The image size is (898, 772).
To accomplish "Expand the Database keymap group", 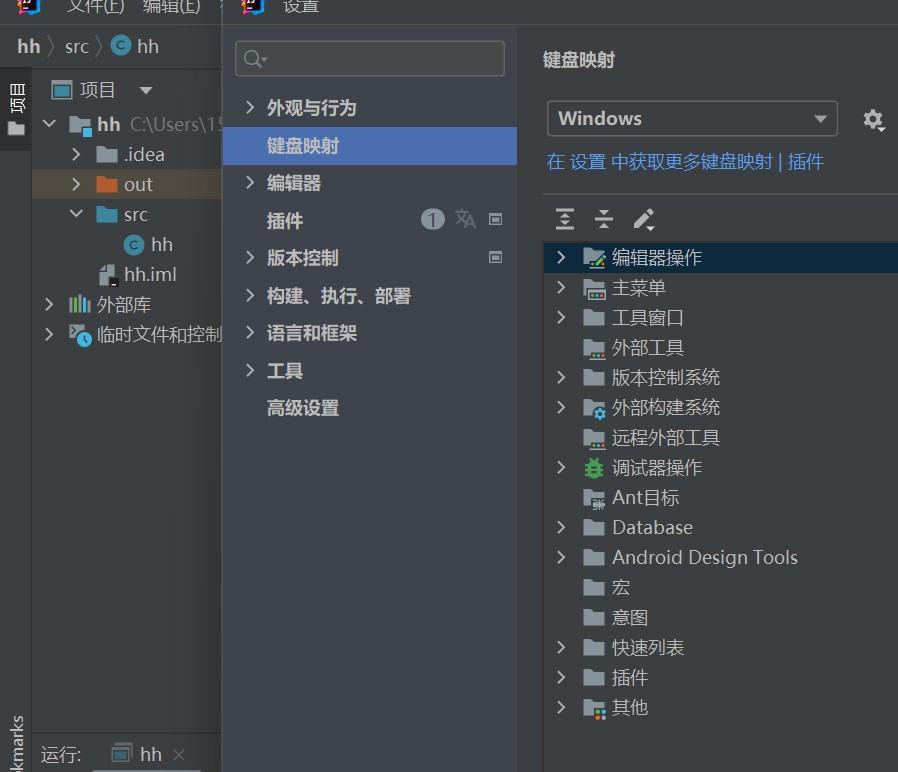I will tap(561, 527).
